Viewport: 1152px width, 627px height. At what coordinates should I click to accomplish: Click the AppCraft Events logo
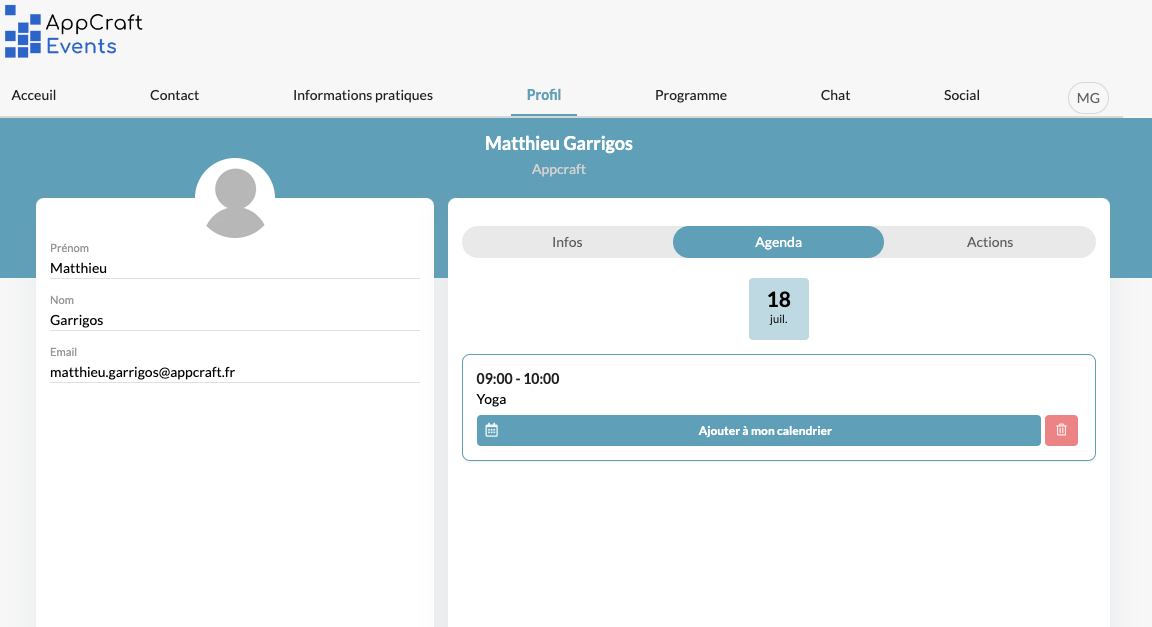[74, 34]
